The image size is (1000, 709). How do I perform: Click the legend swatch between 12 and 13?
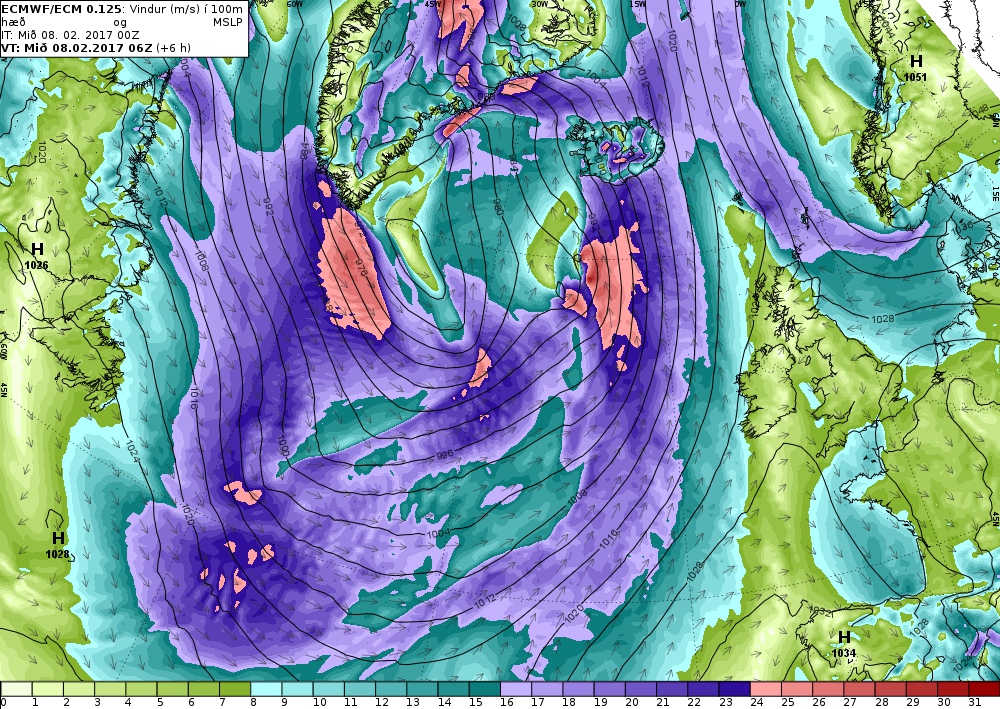(x=392, y=689)
